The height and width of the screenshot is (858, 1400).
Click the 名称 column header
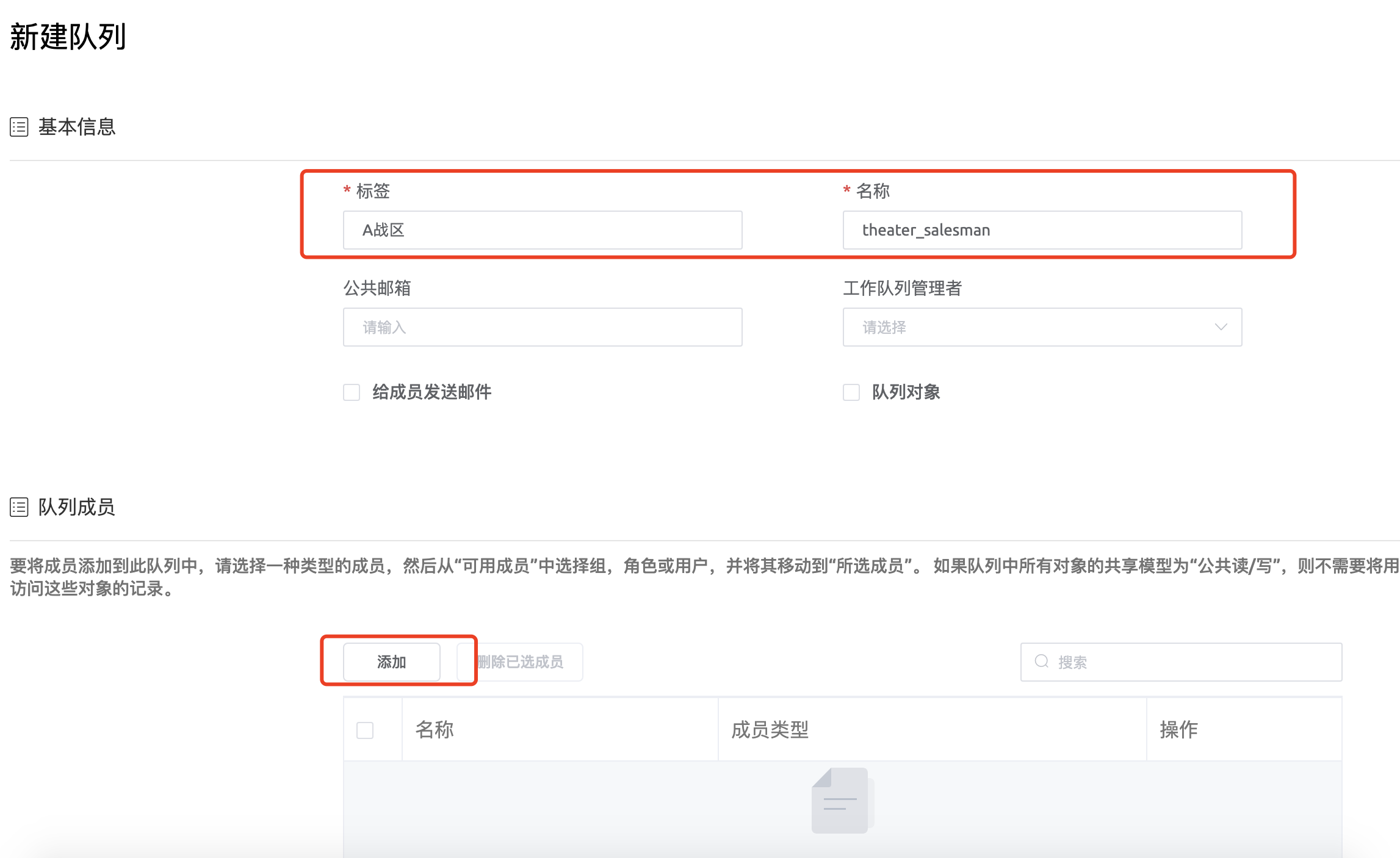[x=435, y=730]
